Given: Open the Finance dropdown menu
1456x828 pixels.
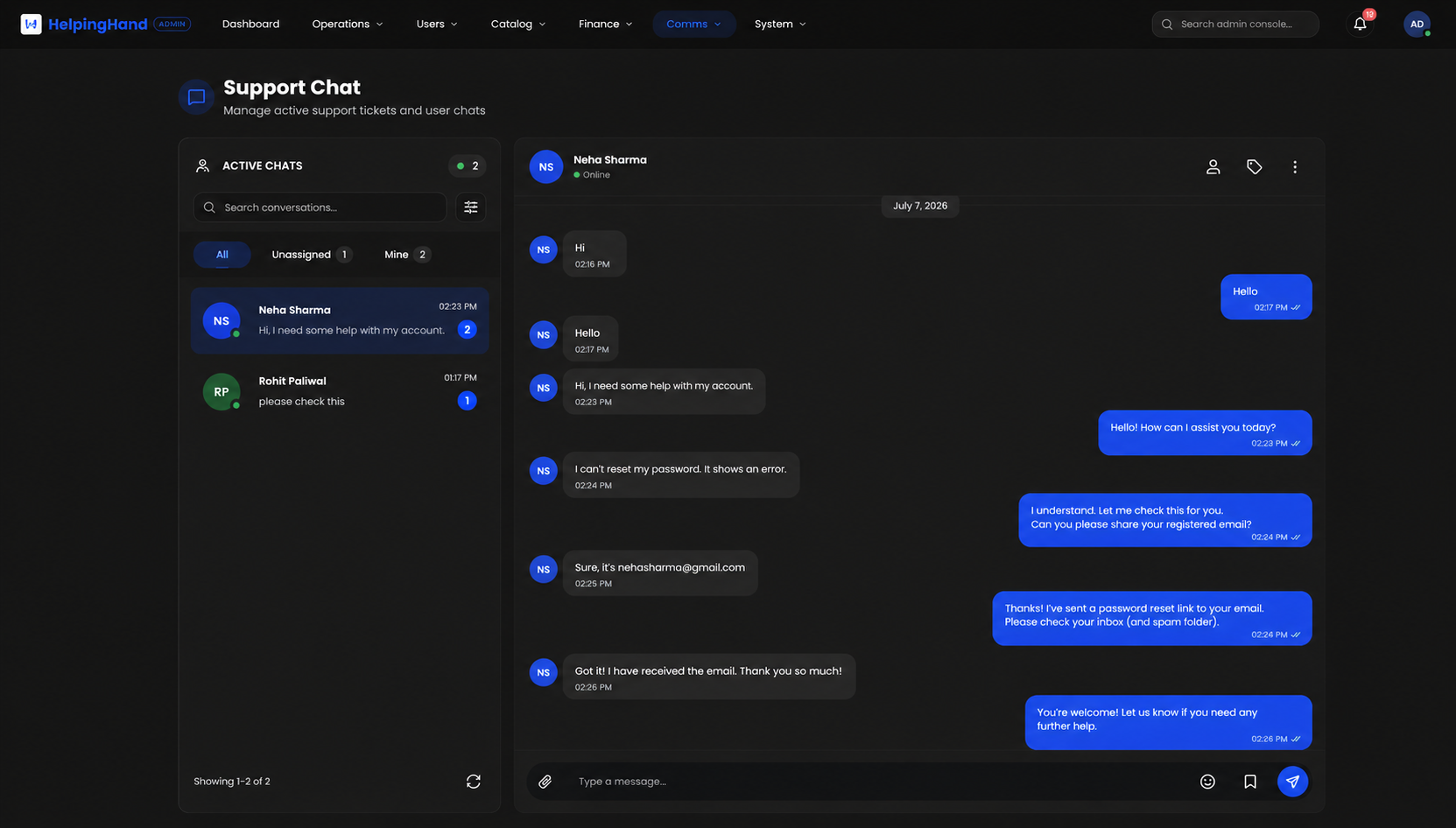Looking at the screenshot, I should coord(605,25).
